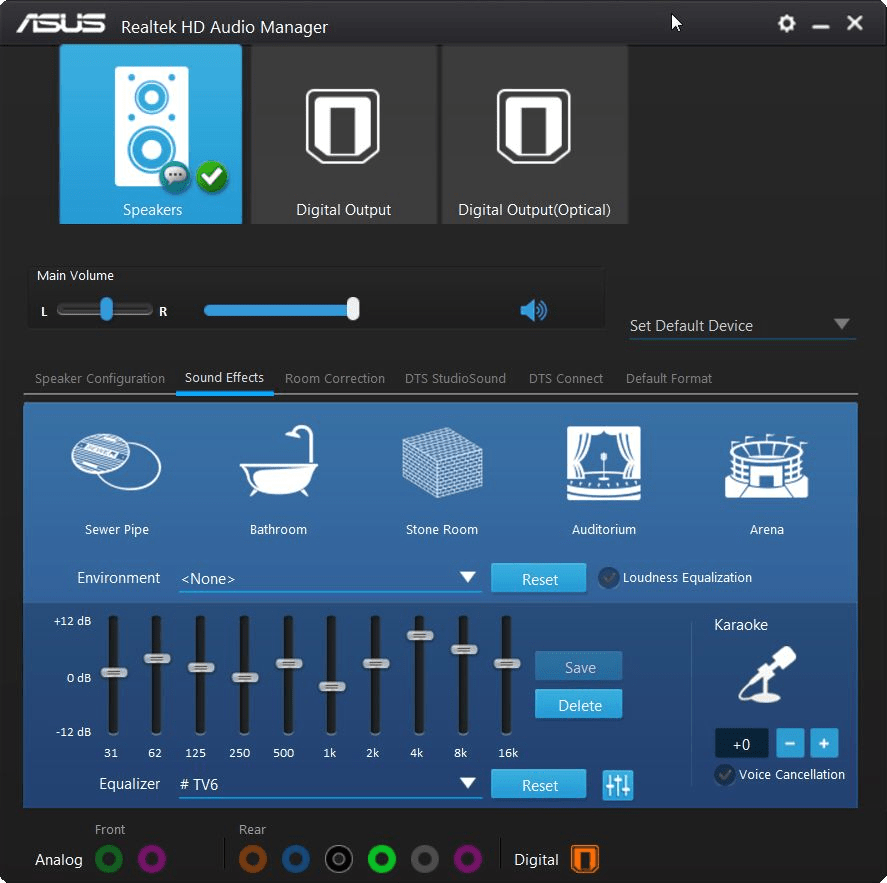Open the Environment preset dropdown
This screenshot has height=883, width=887.
coord(330,578)
